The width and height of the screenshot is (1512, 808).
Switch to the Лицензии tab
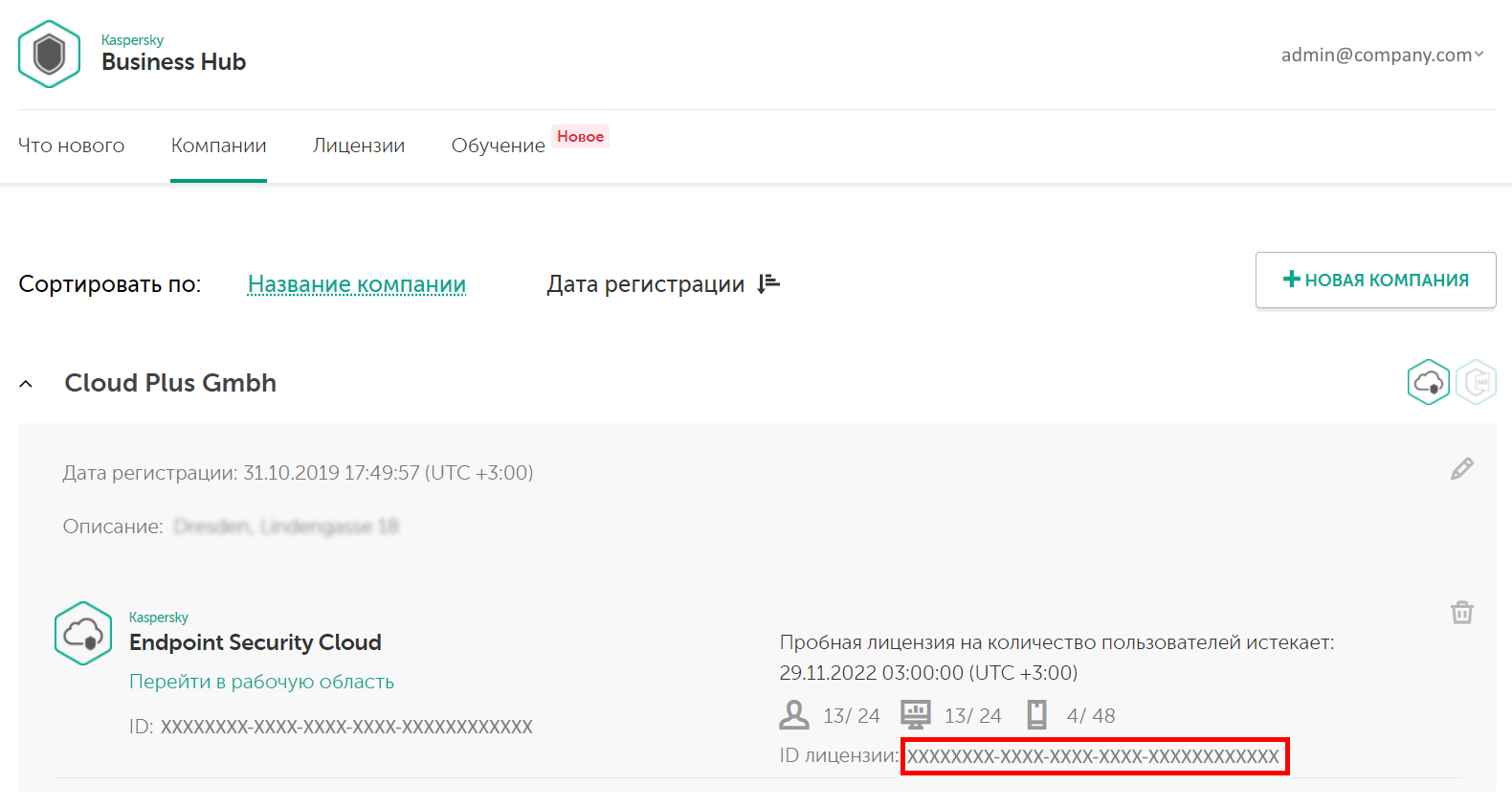click(359, 146)
